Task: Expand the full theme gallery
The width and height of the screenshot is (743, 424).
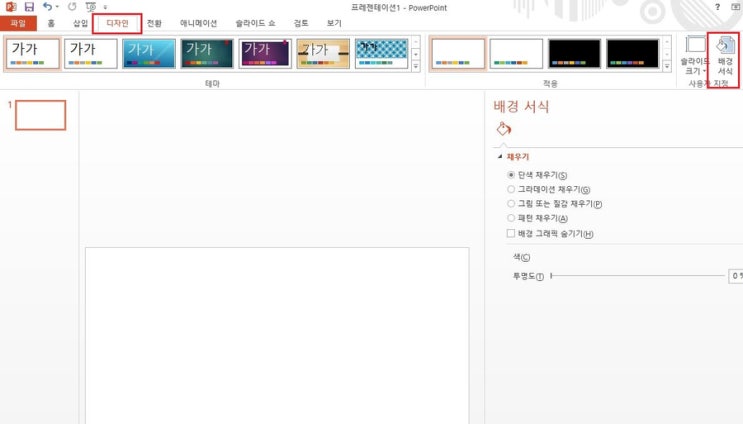Action: (x=416, y=66)
